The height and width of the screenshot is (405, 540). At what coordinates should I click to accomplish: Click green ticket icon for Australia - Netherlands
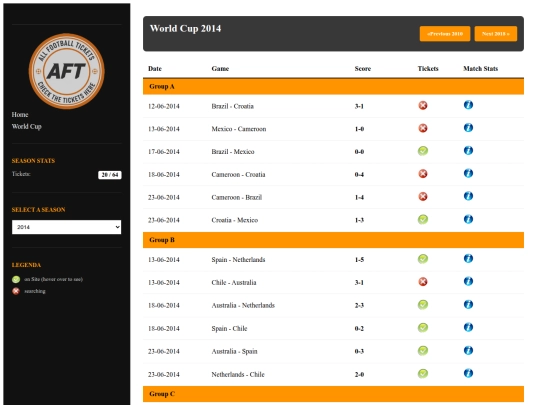[423, 304]
